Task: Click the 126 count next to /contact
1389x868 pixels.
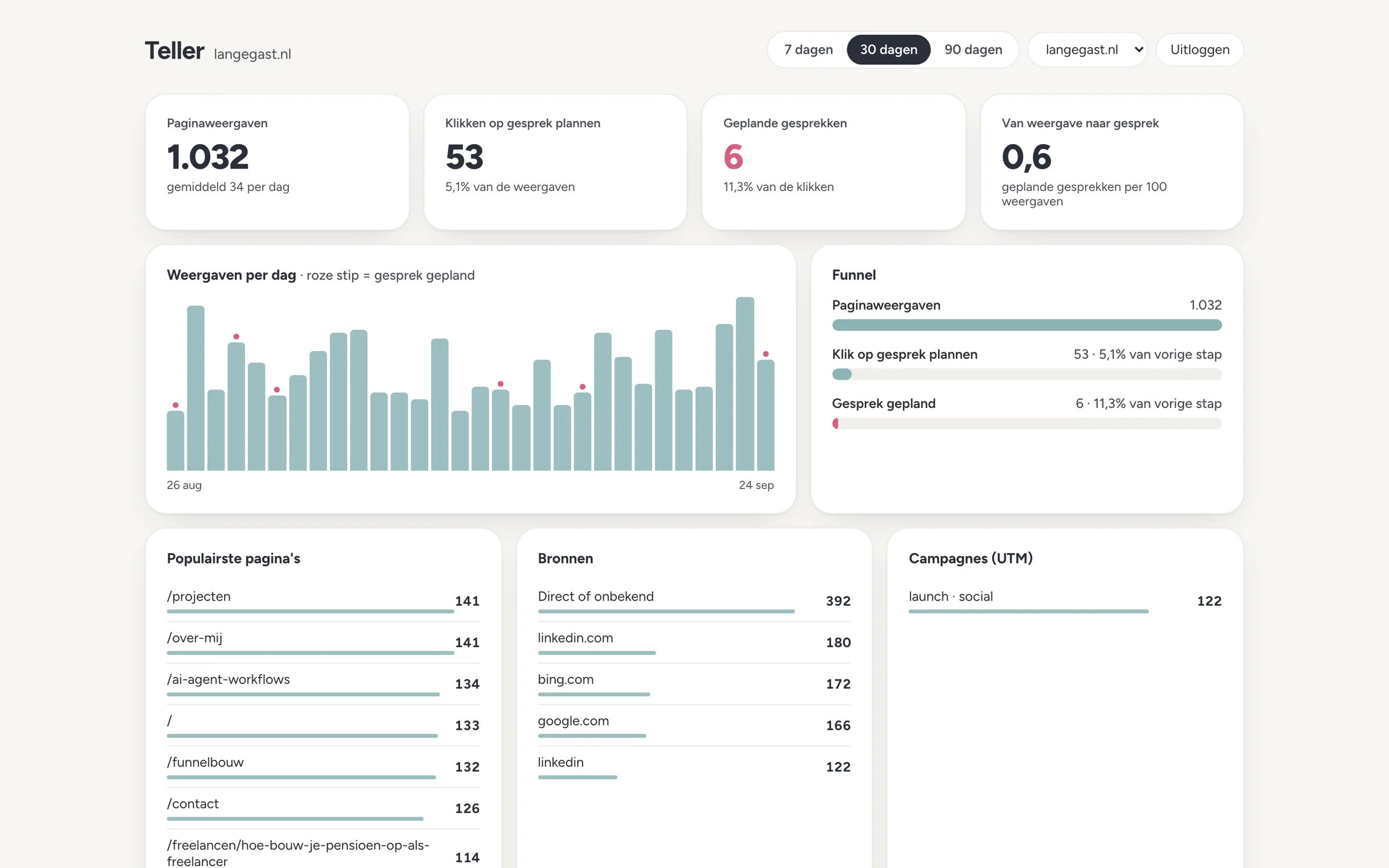Action: pos(467,808)
